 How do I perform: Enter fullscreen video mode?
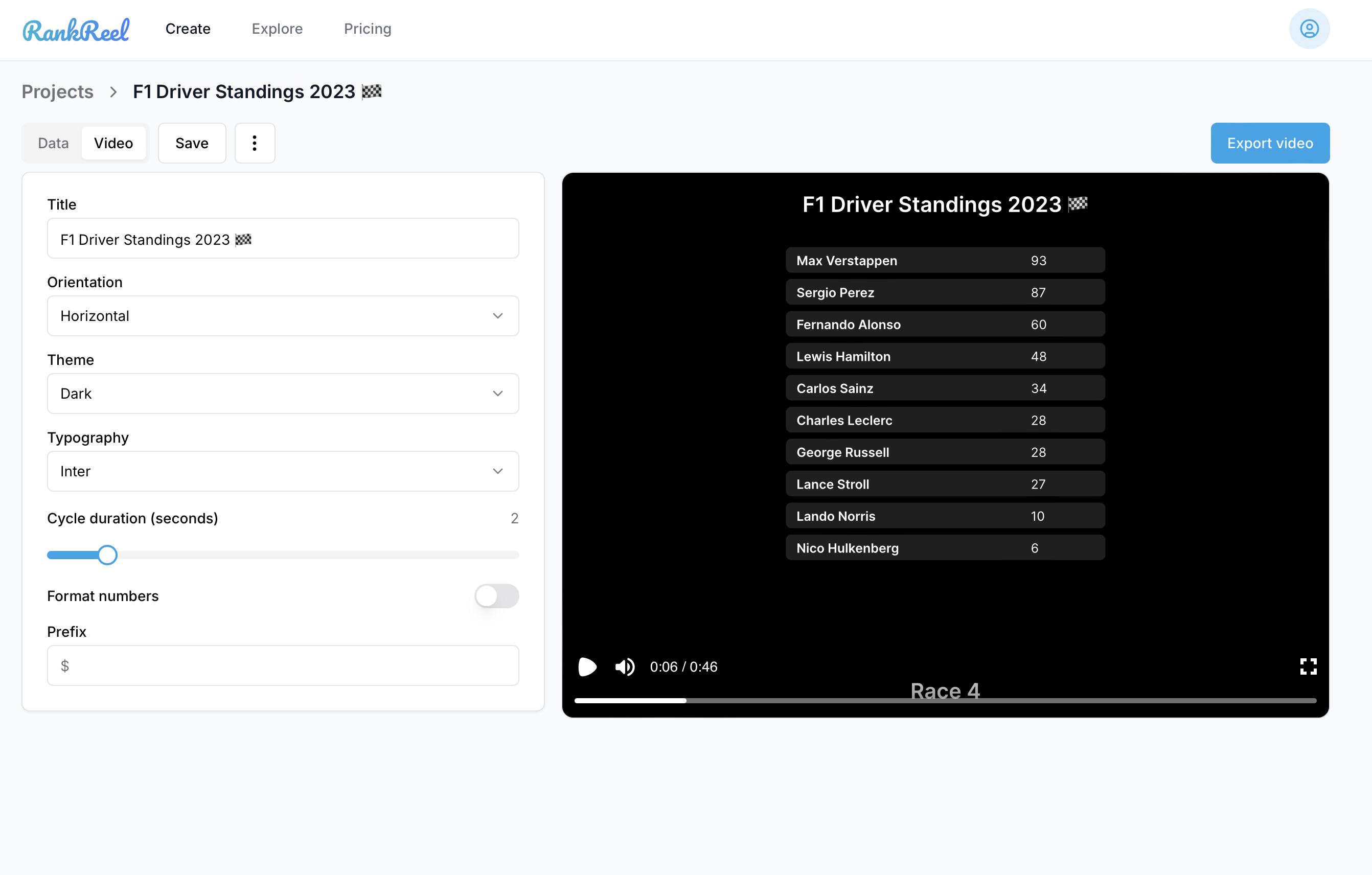pos(1308,666)
